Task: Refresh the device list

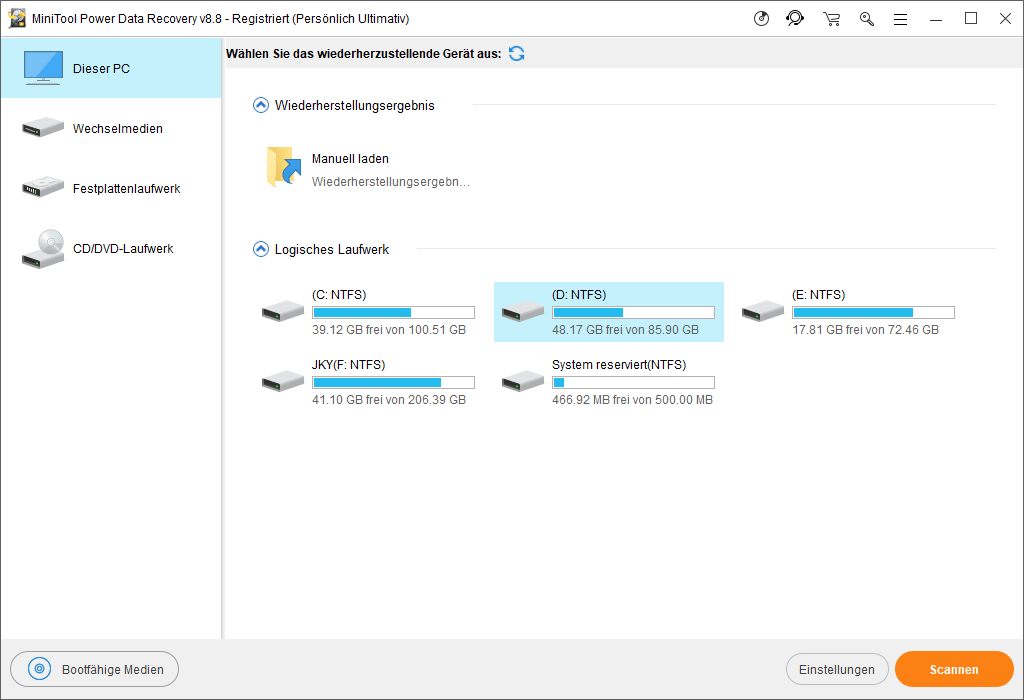Action: pyautogui.click(x=517, y=54)
